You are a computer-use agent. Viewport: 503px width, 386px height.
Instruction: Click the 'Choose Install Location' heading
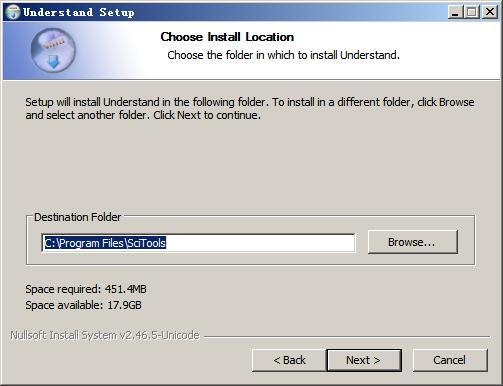227,37
